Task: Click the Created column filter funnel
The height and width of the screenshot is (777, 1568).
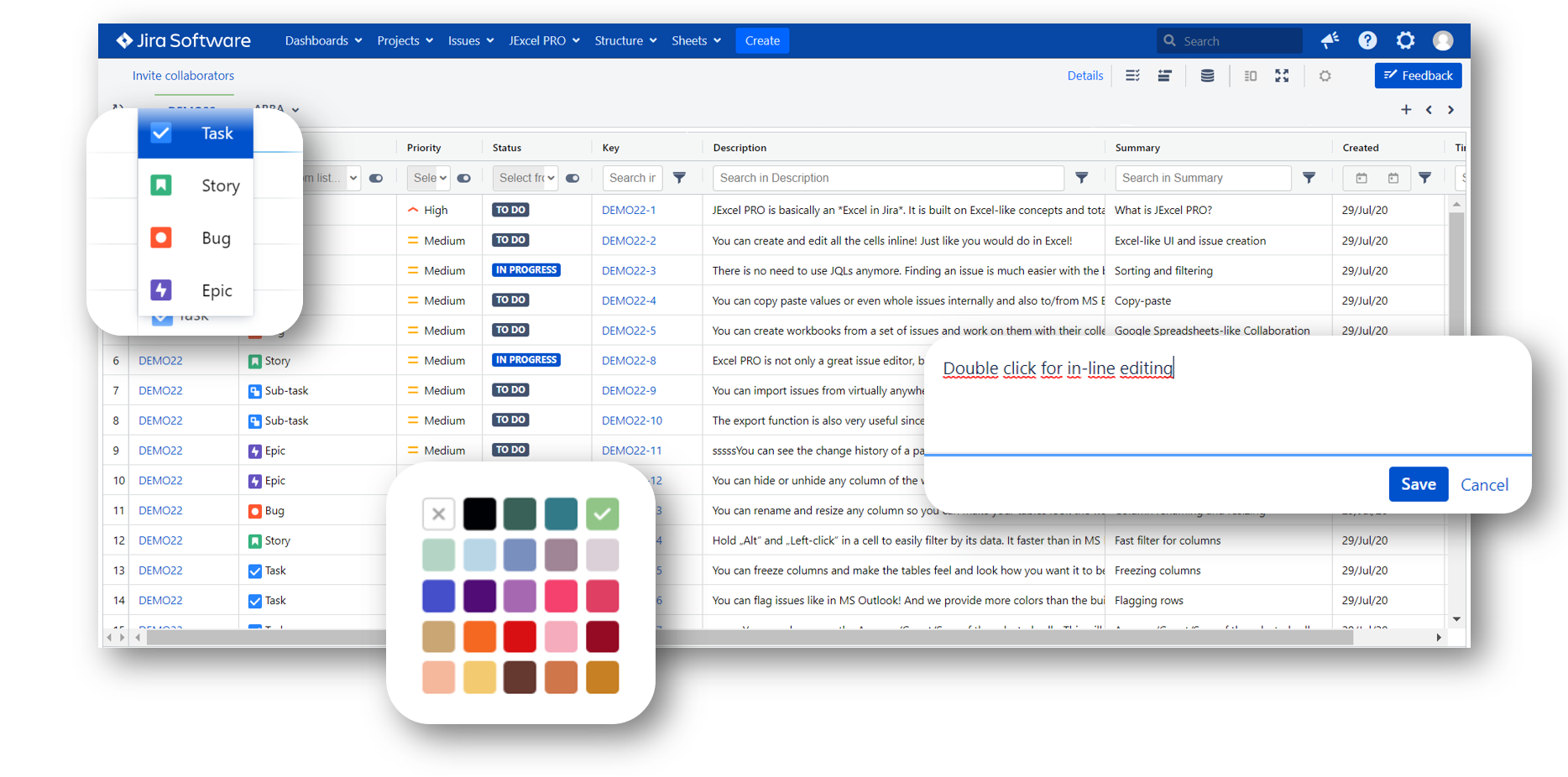Action: click(1424, 178)
